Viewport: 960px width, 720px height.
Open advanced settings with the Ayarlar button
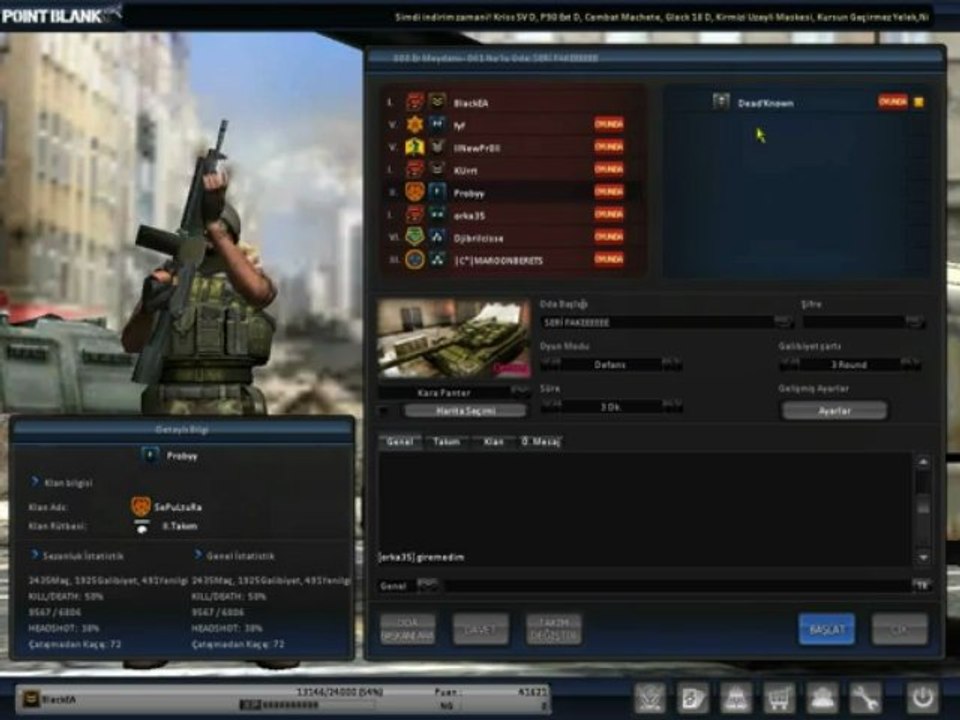834,410
